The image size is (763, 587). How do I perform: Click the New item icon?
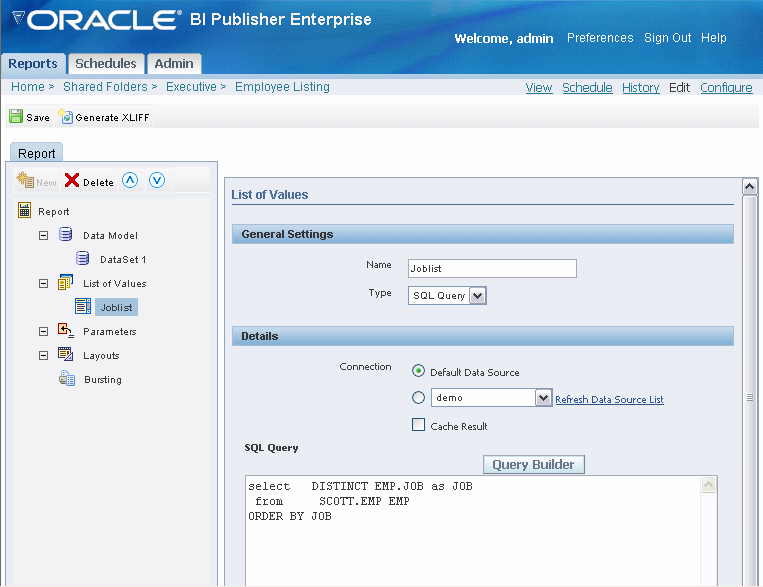coord(25,180)
